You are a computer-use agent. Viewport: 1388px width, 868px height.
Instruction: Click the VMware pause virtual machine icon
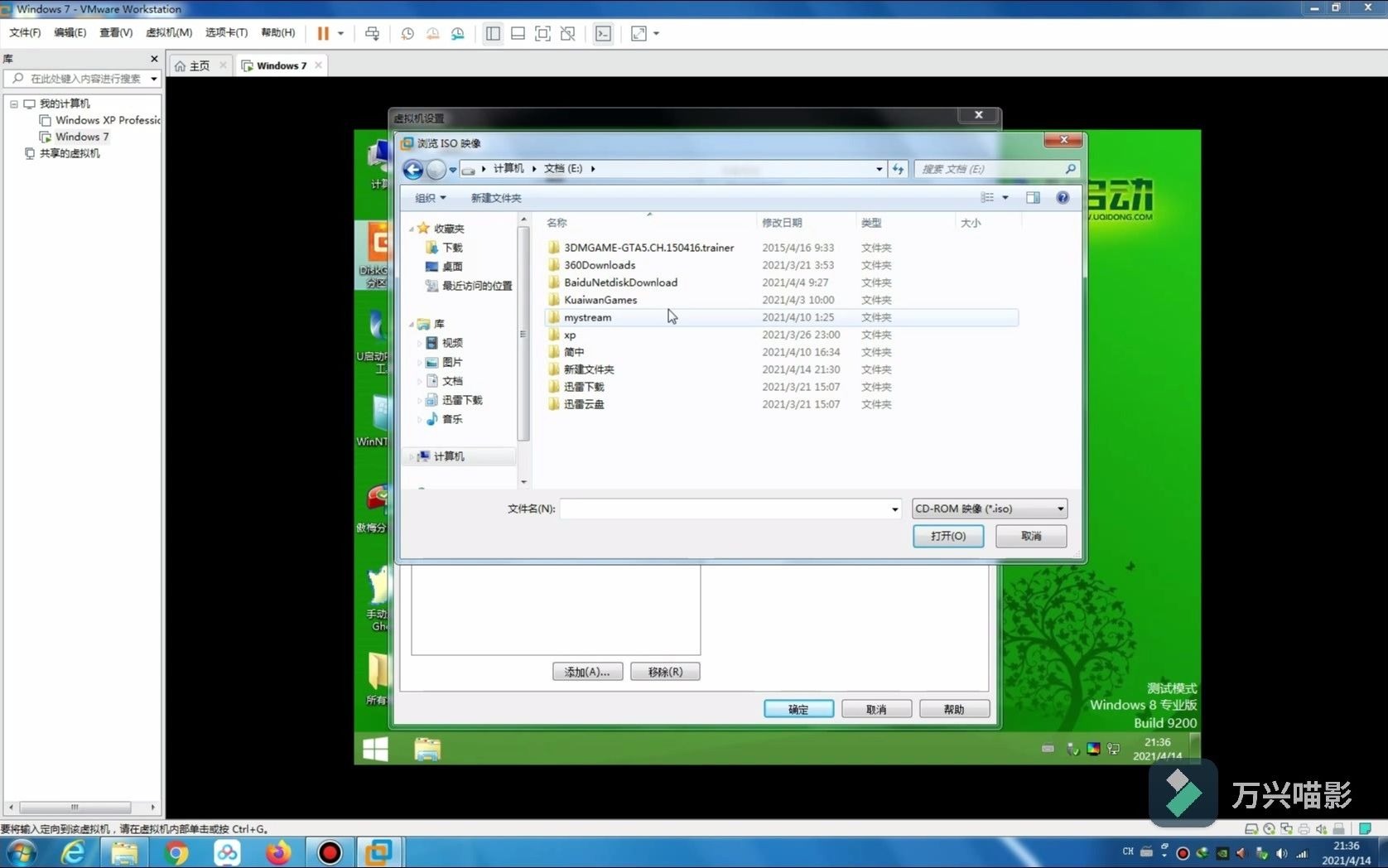click(x=323, y=33)
